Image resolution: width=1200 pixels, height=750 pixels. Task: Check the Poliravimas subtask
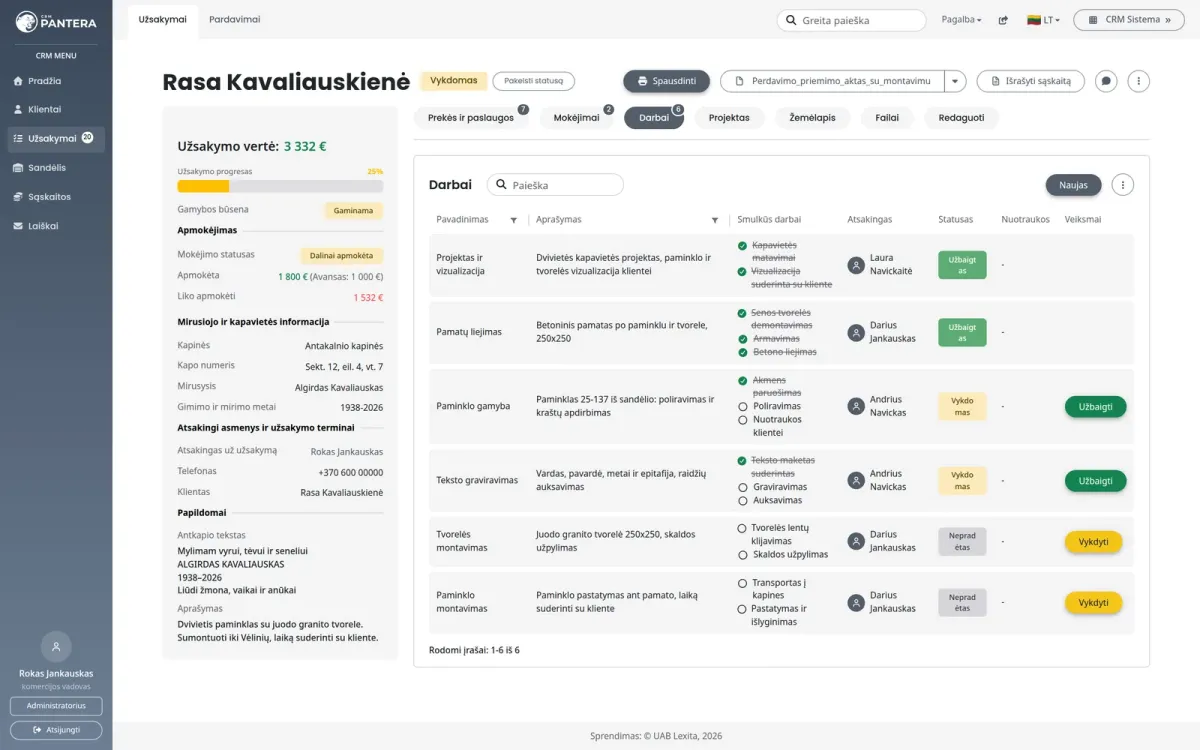coord(742,407)
